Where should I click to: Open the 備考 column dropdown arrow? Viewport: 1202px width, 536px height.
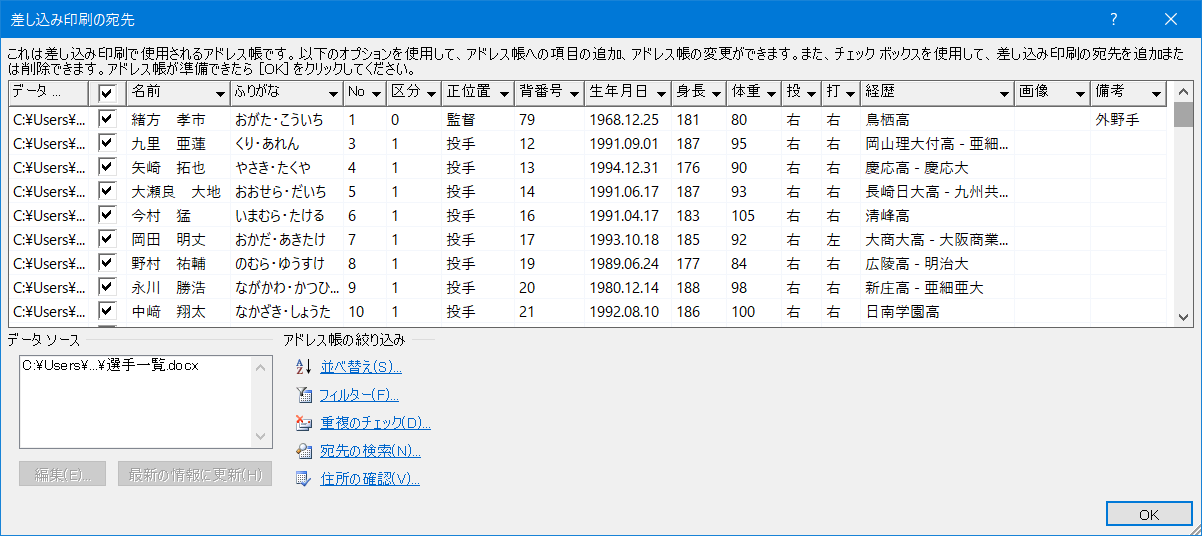(1157, 93)
